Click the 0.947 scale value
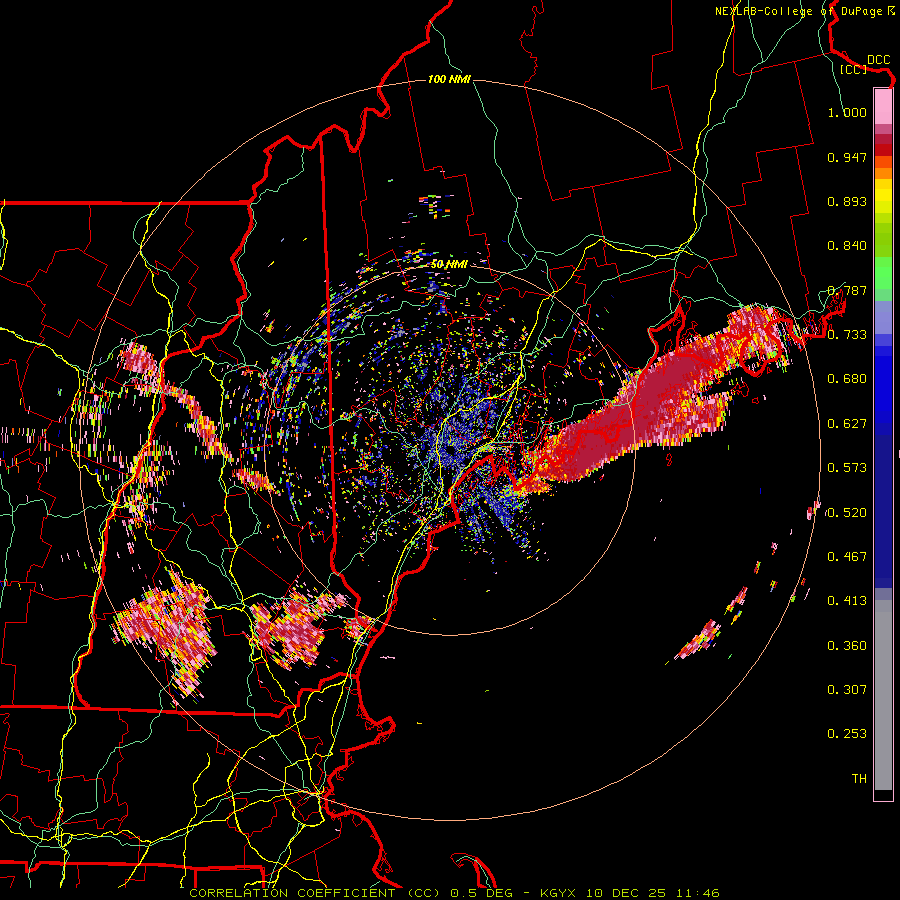 [x=847, y=157]
